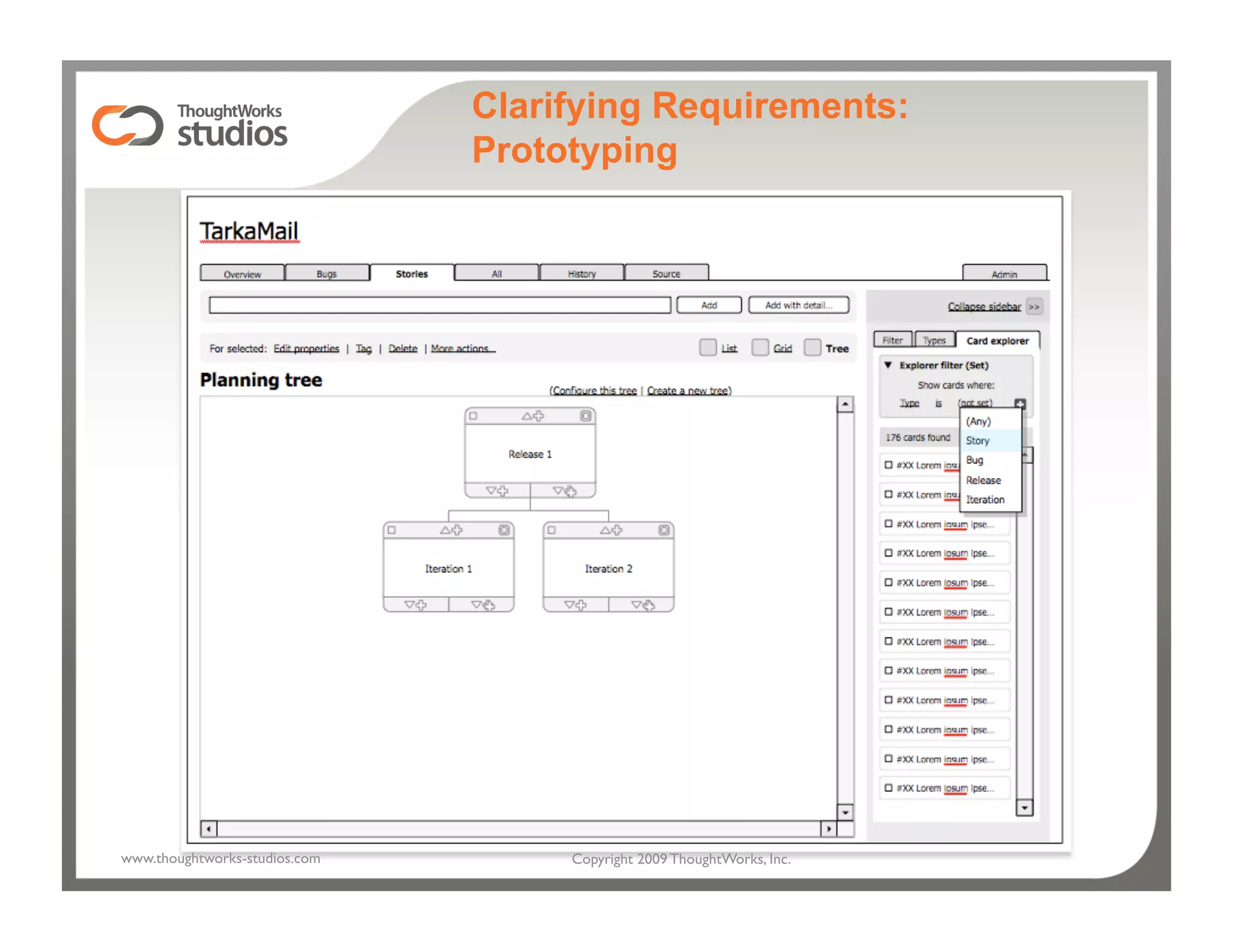Click the add-new-child icon under Iteration 1
The height and width of the screenshot is (952, 1233).
click(415, 605)
